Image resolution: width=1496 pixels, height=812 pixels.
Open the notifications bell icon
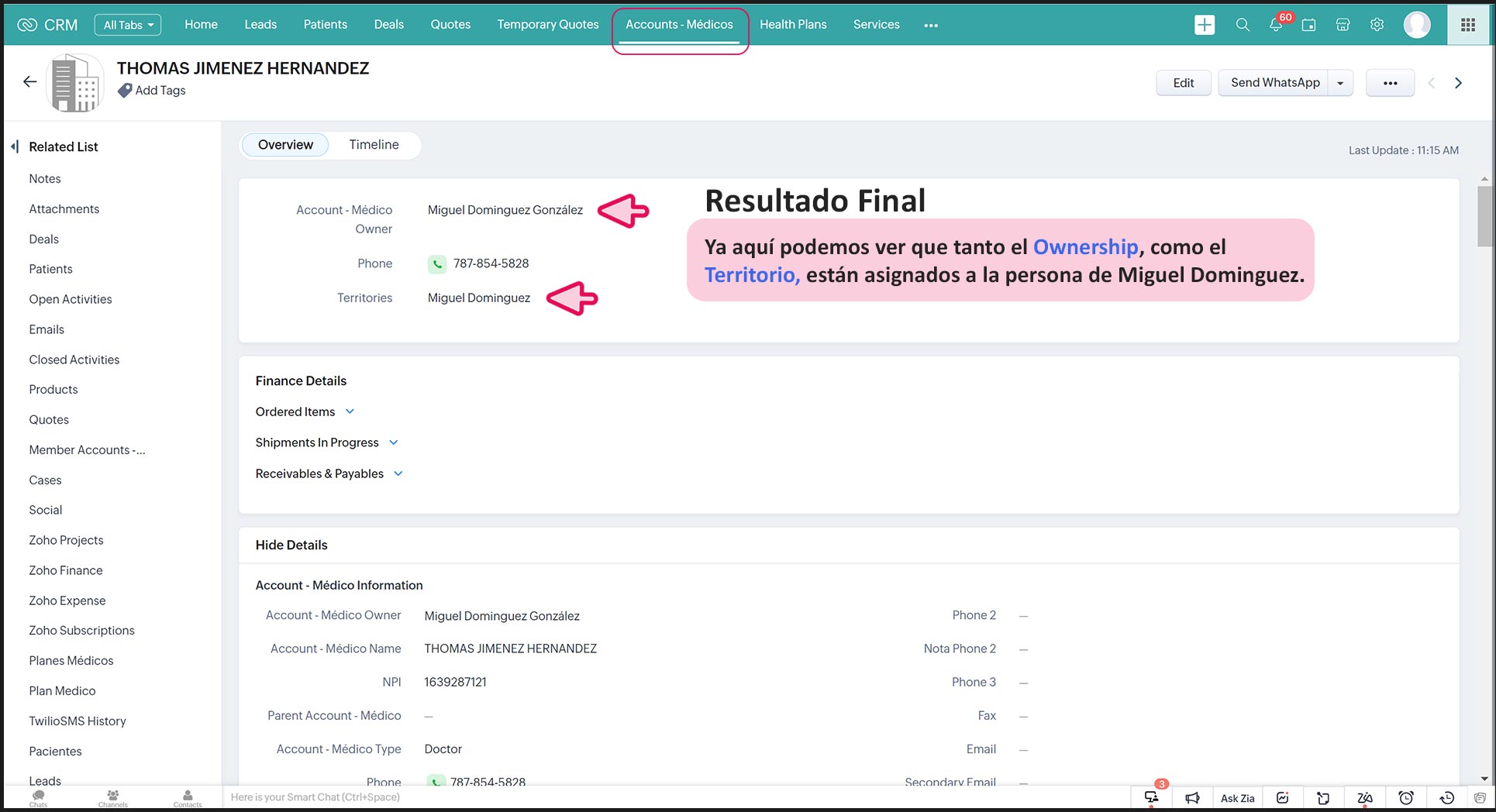point(1276,25)
